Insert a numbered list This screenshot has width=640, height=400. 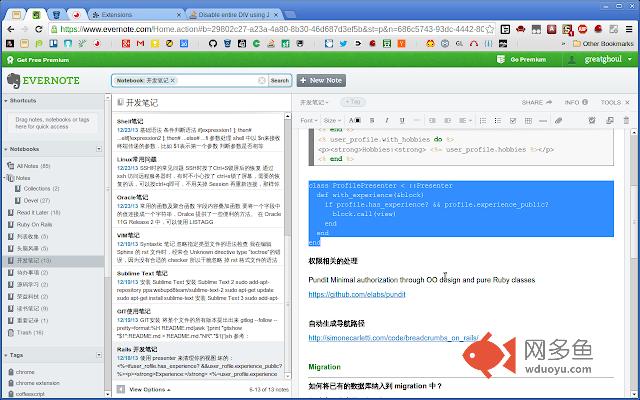[x=482, y=120]
